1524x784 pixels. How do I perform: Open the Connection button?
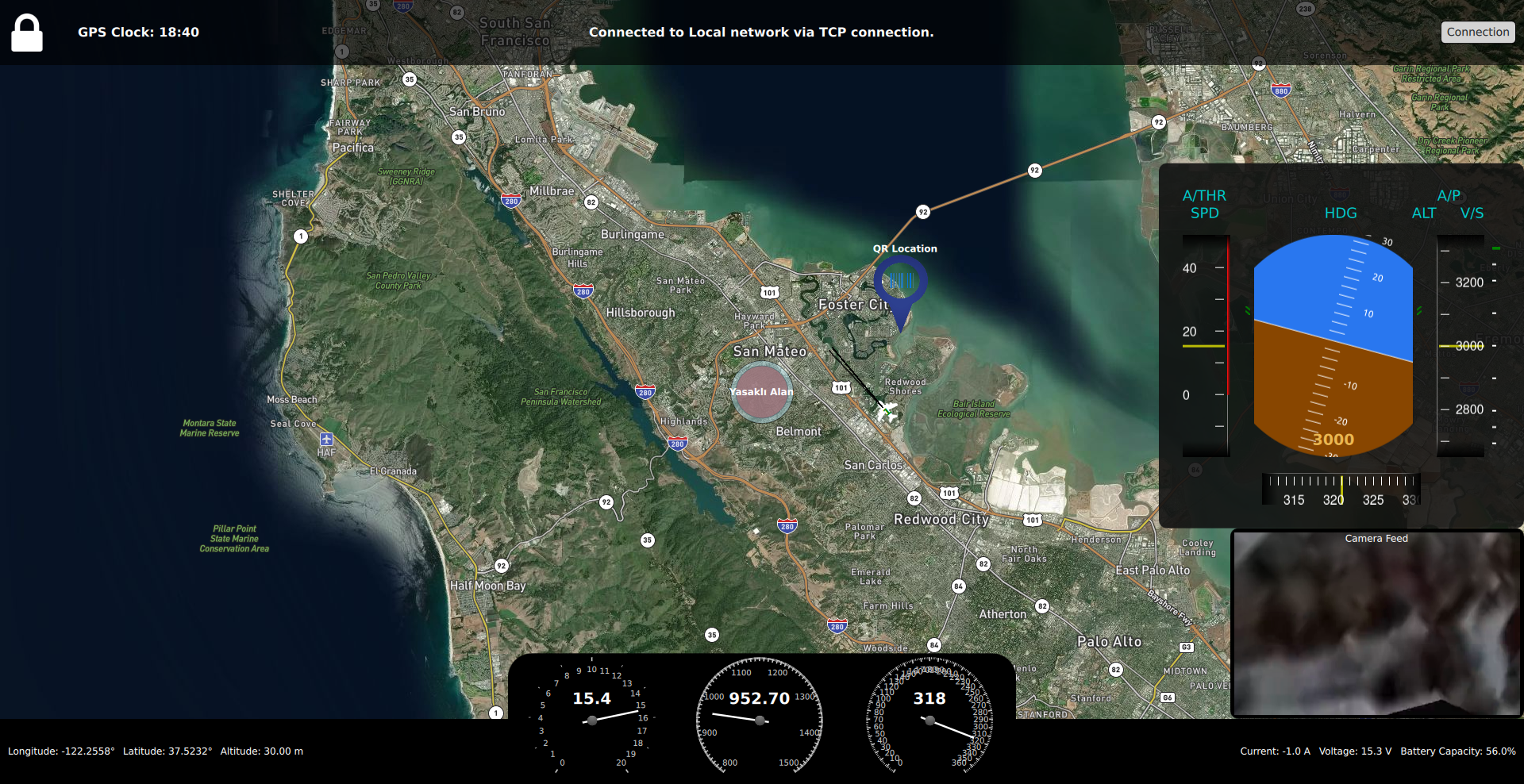point(1478,32)
